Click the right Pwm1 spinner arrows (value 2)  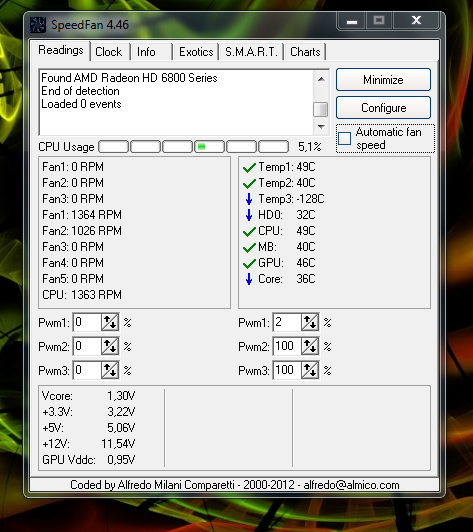[310, 322]
